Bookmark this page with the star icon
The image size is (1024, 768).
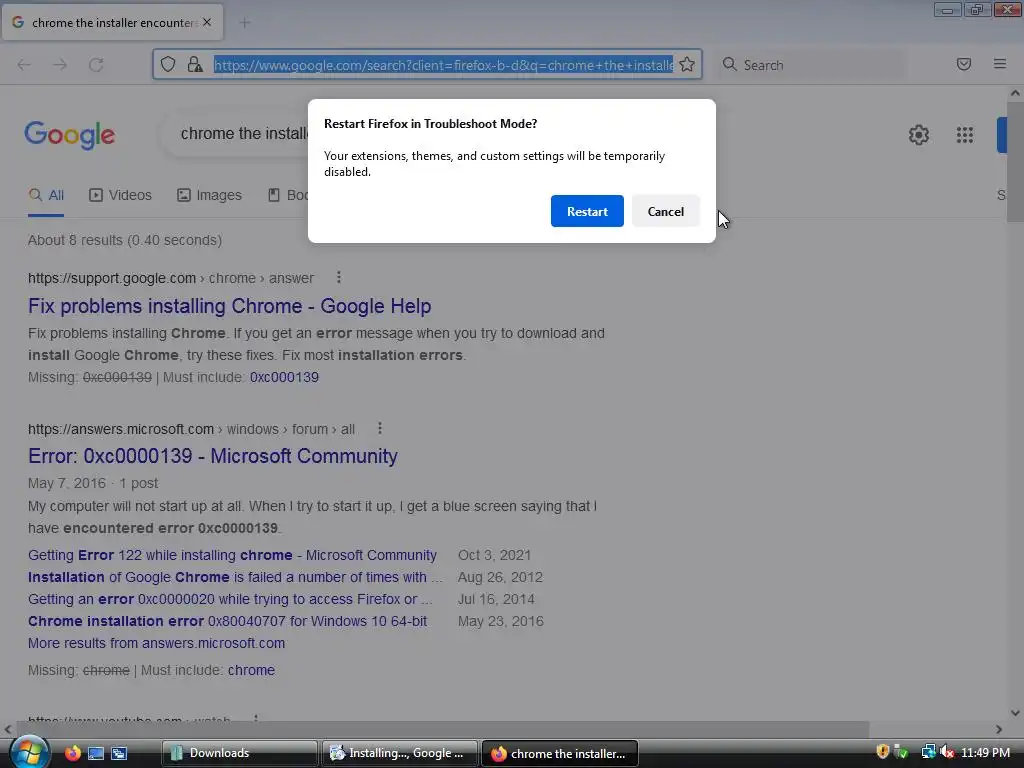point(686,64)
